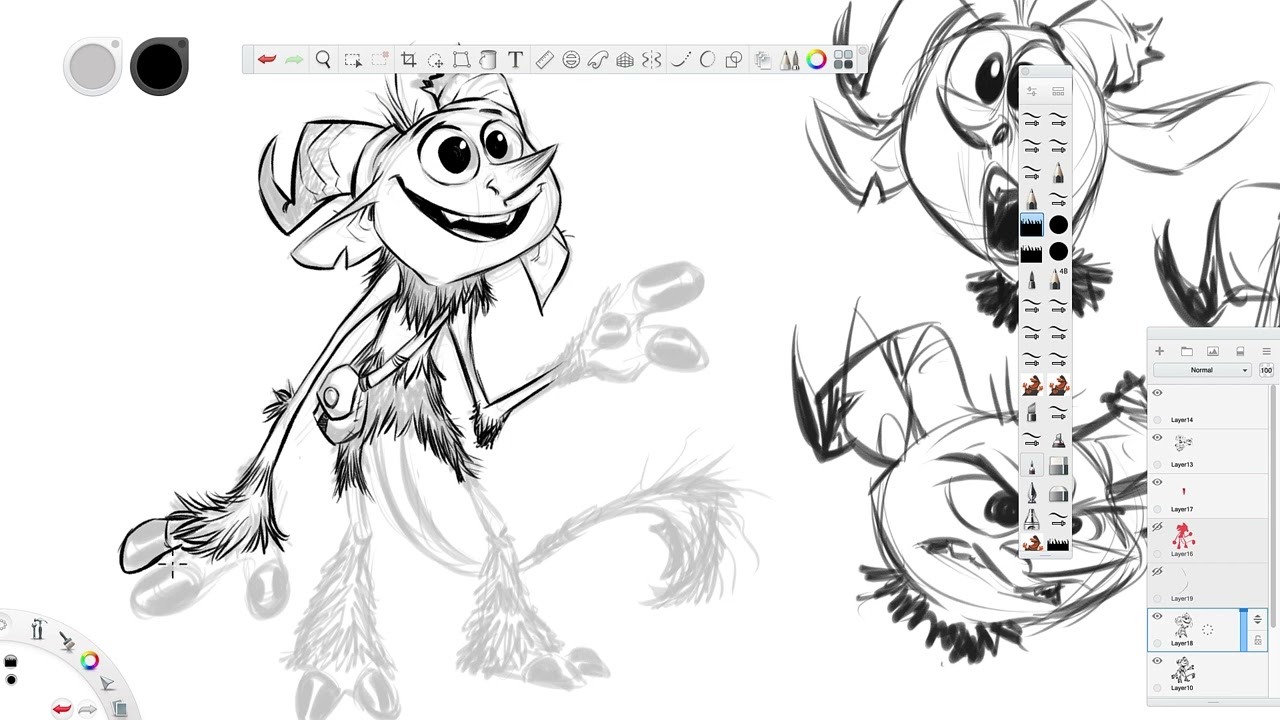Open Brush Properties sliders in brush palette

coord(1031,91)
